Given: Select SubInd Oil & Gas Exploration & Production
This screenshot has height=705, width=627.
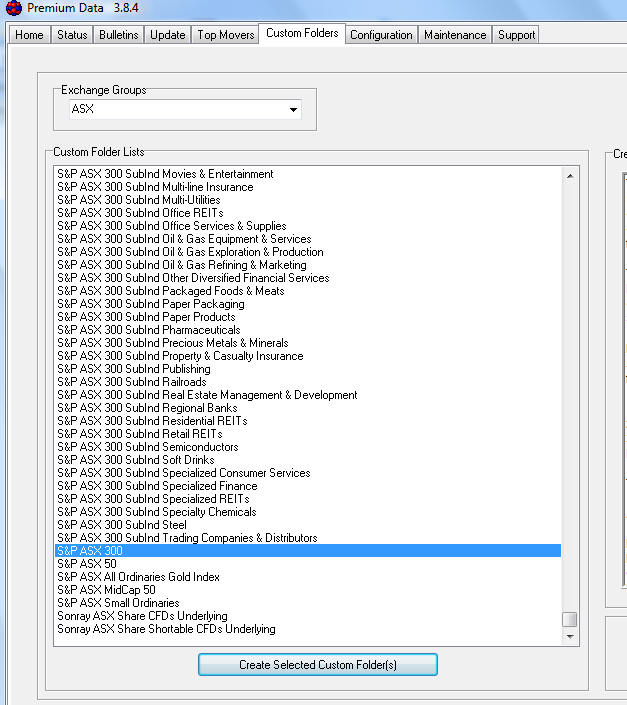Looking at the screenshot, I should click(308, 252).
